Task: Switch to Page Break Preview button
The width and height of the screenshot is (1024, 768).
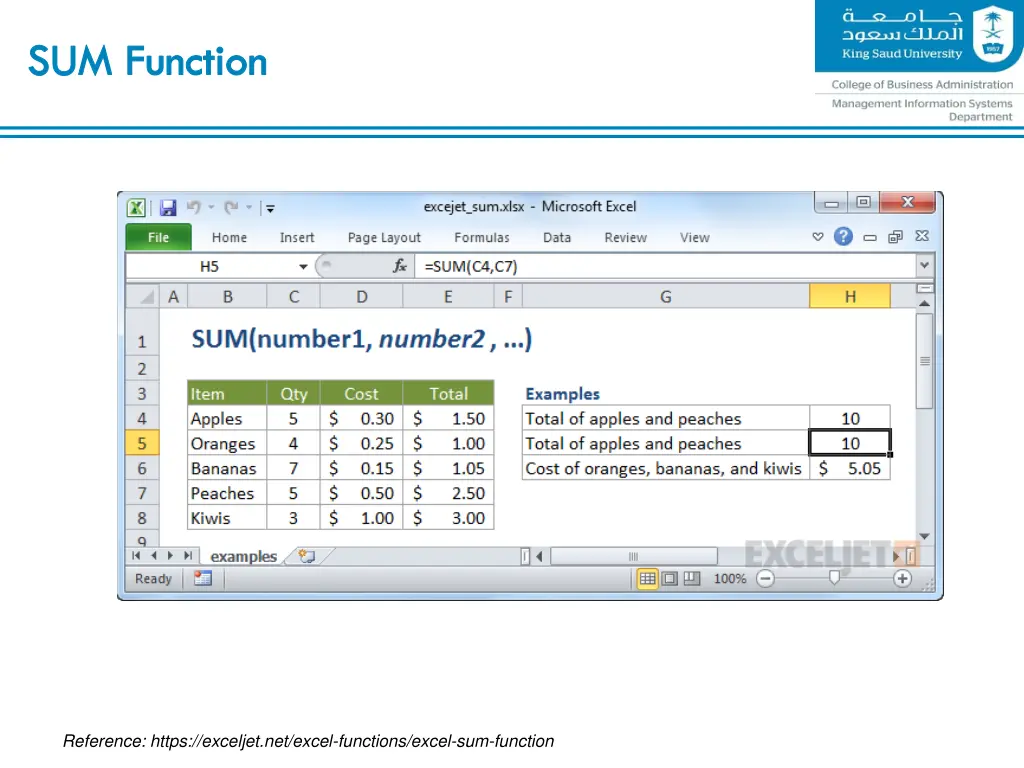Action: tap(692, 579)
